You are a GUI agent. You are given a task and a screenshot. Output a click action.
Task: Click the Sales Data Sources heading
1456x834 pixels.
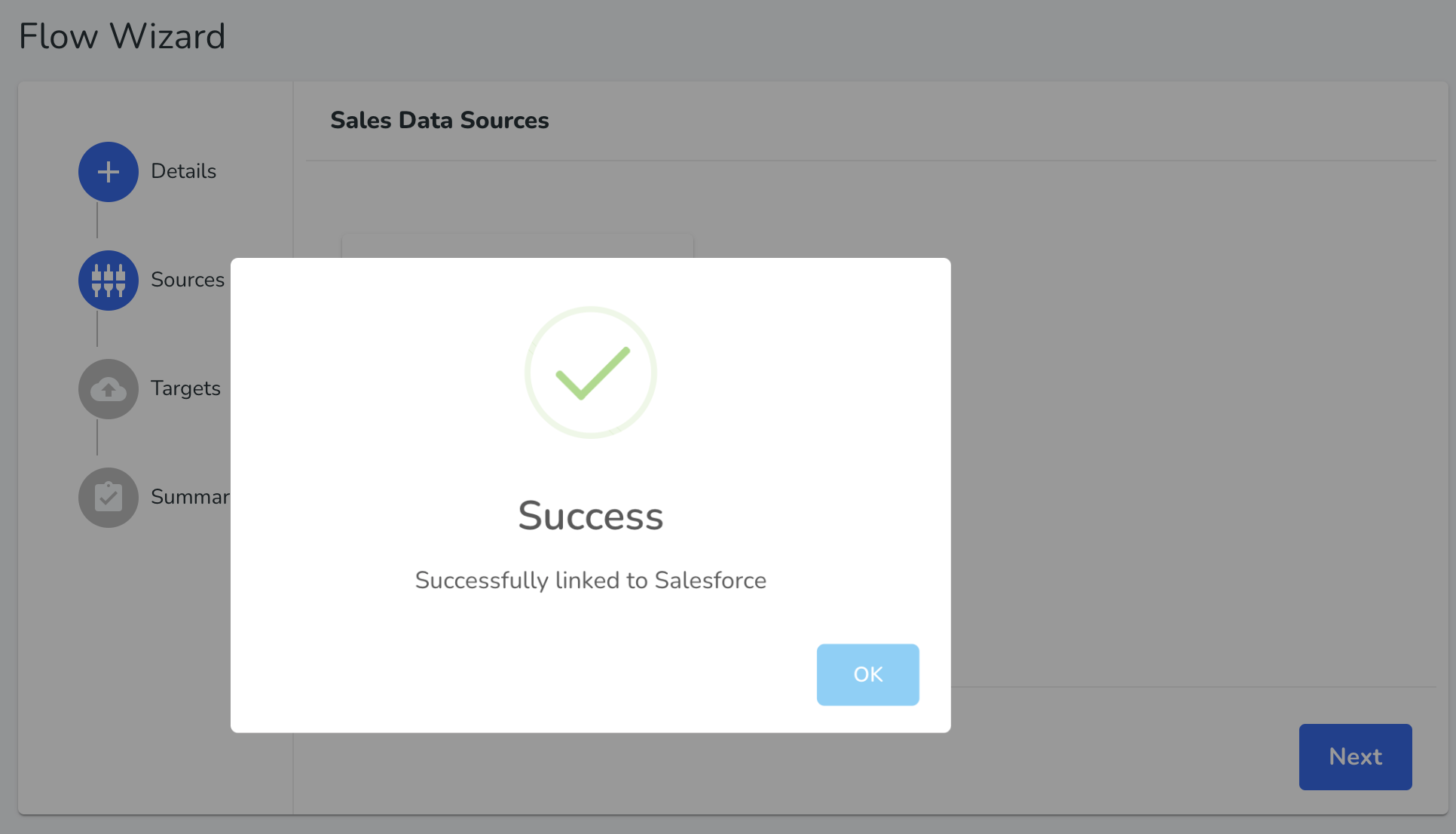click(439, 121)
